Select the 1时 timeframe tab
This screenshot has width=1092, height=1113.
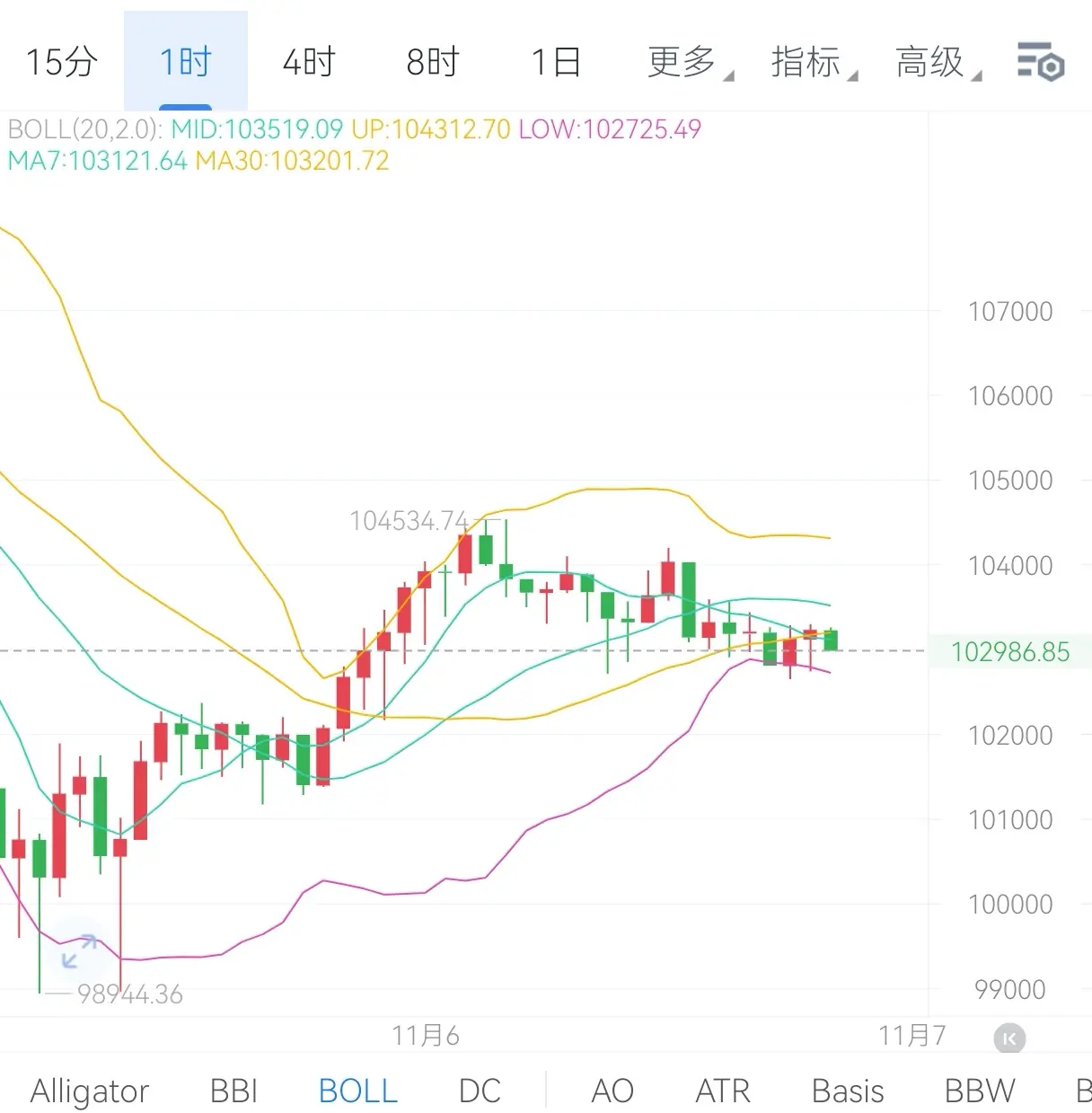tap(185, 62)
